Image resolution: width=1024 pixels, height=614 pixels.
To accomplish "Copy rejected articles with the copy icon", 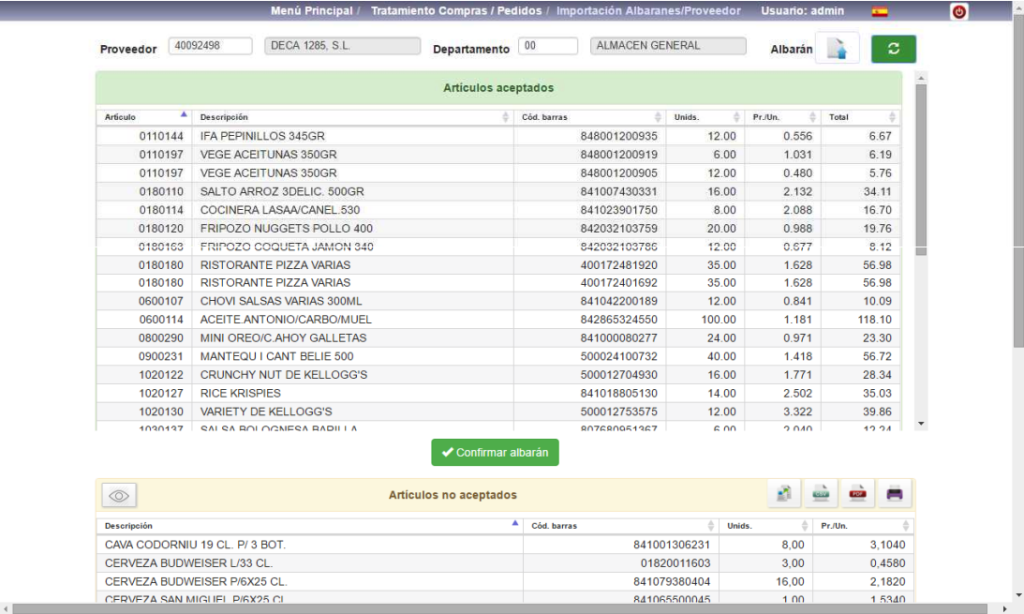I will click(x=784, y=494).
